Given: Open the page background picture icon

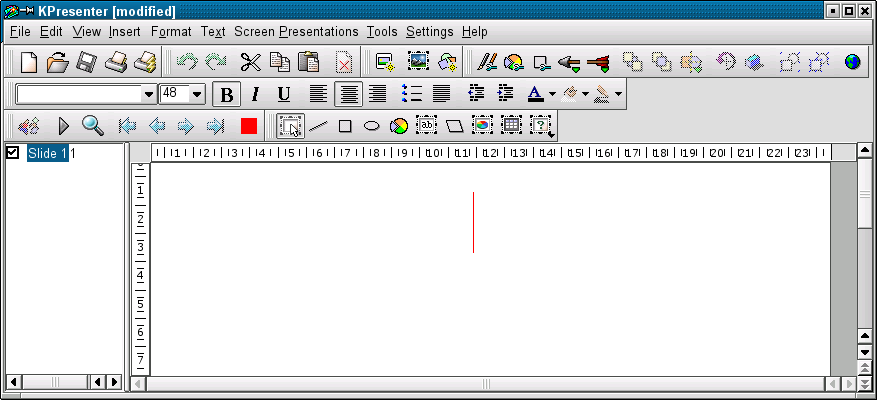Looking at the screenshot, I should (418, 62).
